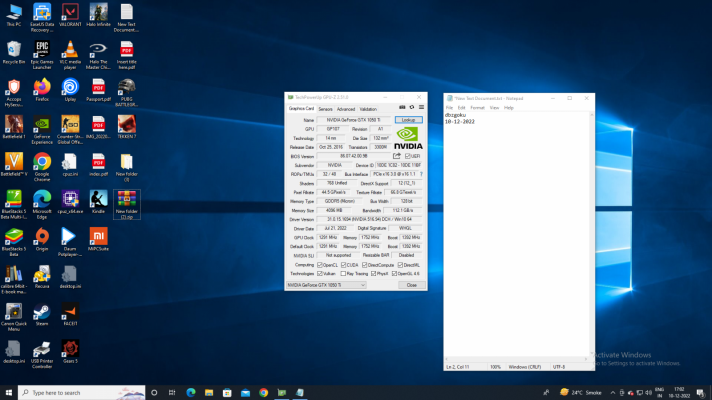Open File Explorer from the taskbar

[209, 392]
